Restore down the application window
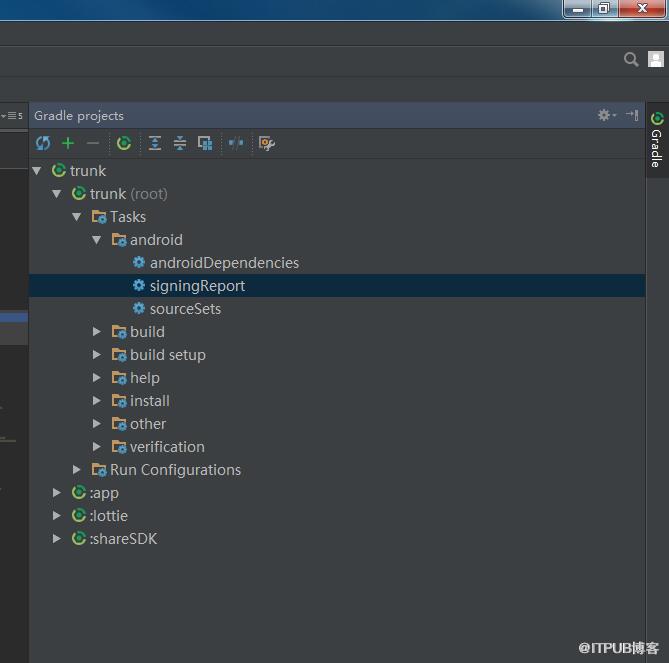 click(603, 8)
